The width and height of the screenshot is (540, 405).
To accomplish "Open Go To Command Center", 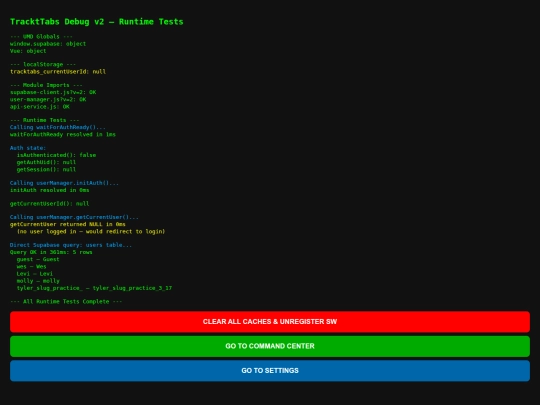I will [270, 346].
